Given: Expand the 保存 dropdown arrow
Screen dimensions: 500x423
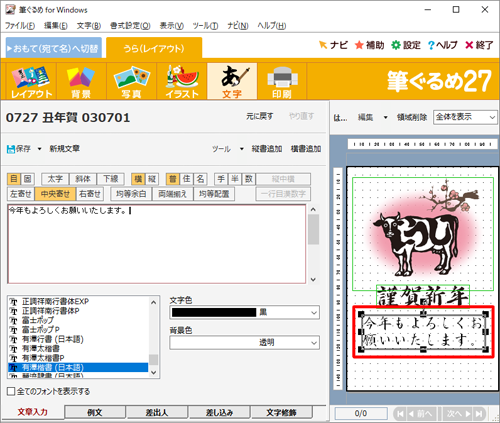Looking at the screenshot, I should click(39, 149).
